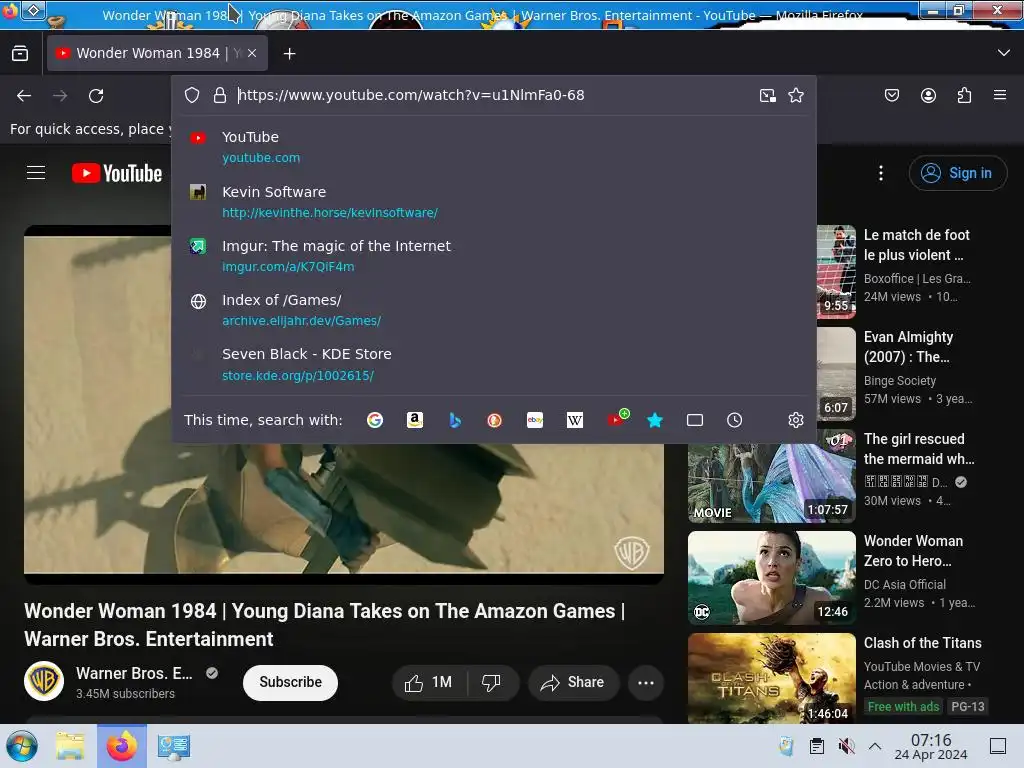Search this time with Amazon
The height and width of the screenshot is (768, 1024).
(415, 420)
